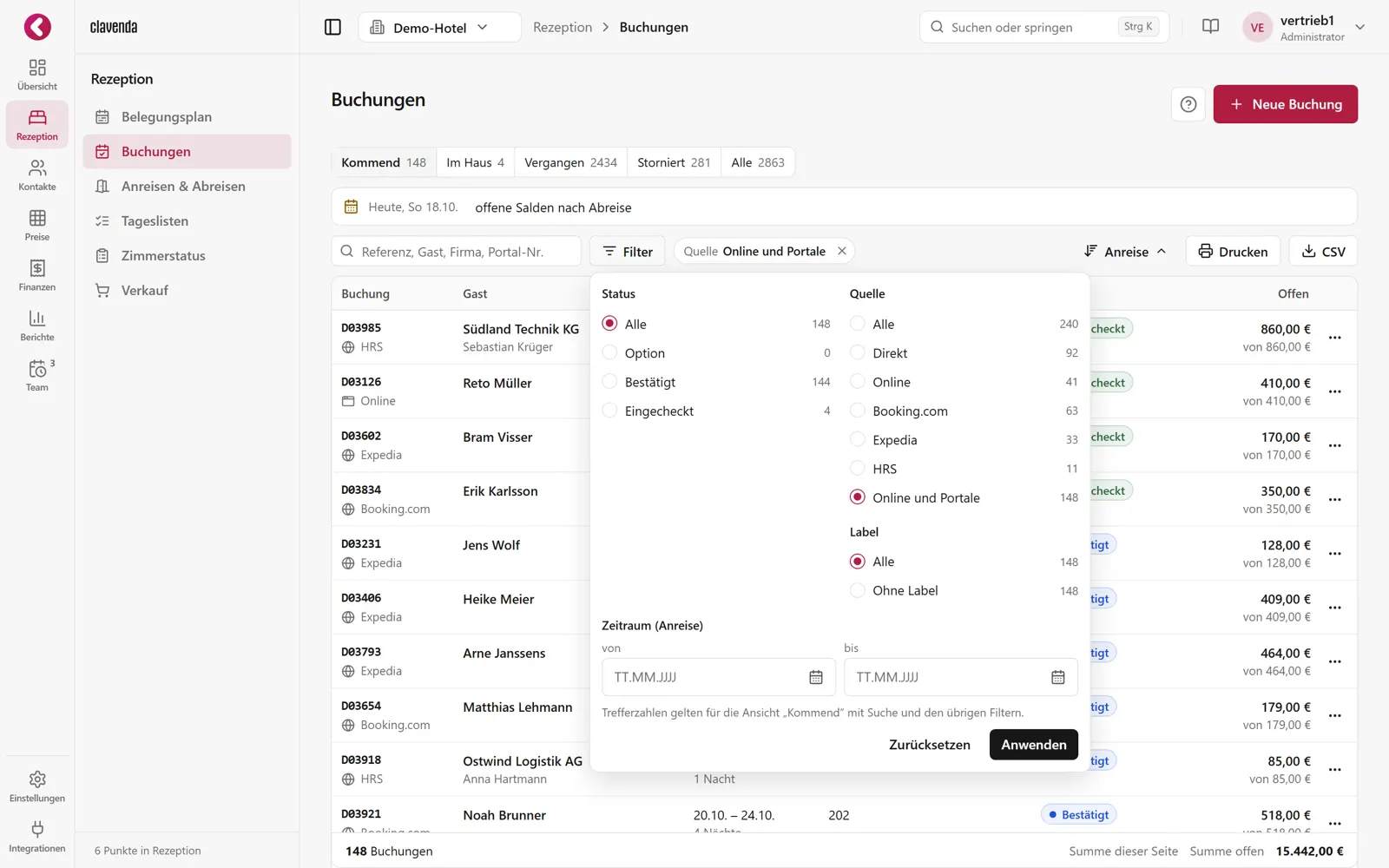Open Finanzen in the sidebar
Viewport: 1389px width, 868px height.
37,276
